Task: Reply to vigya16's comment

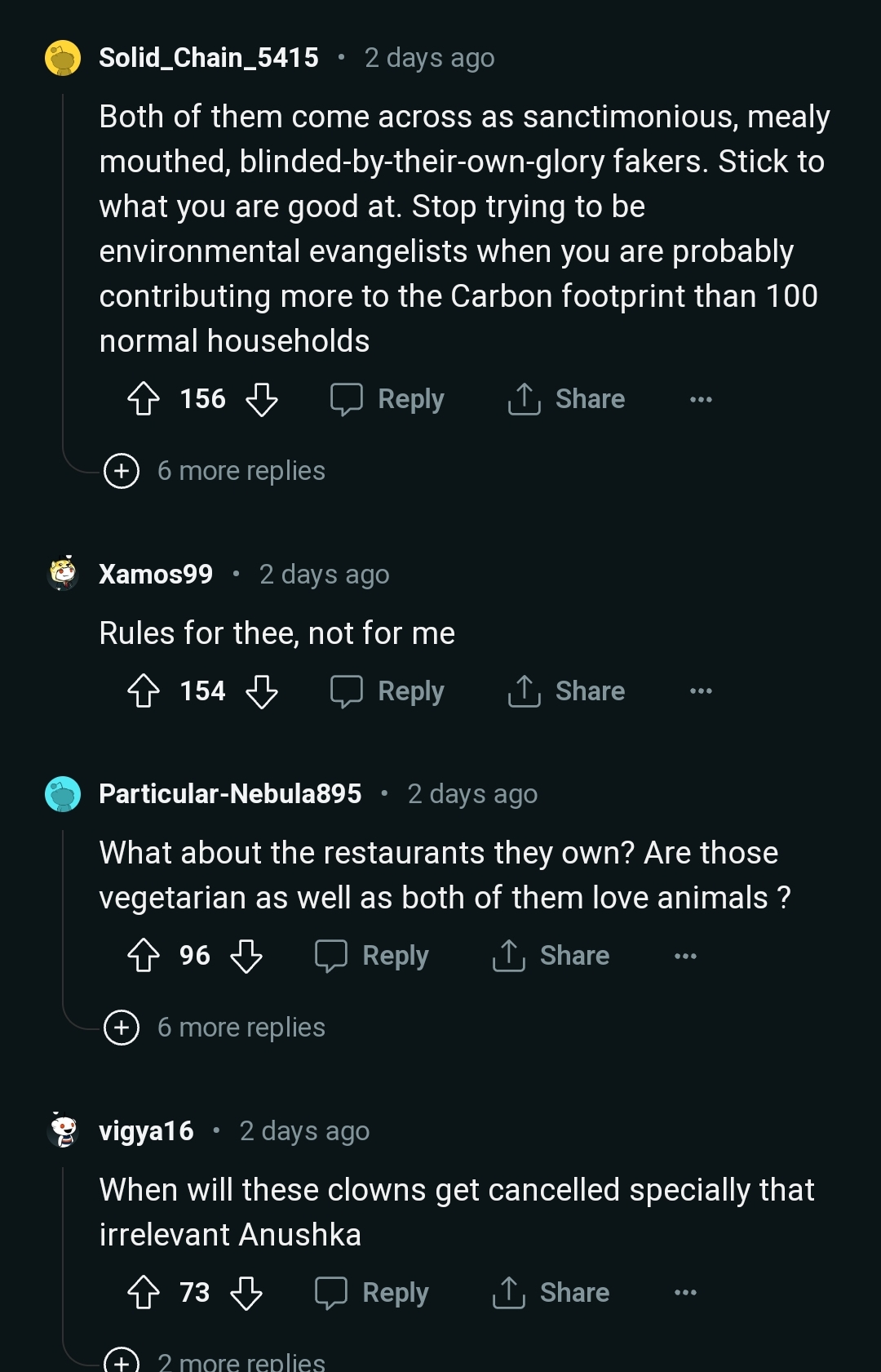Action: coord(372,1293)
